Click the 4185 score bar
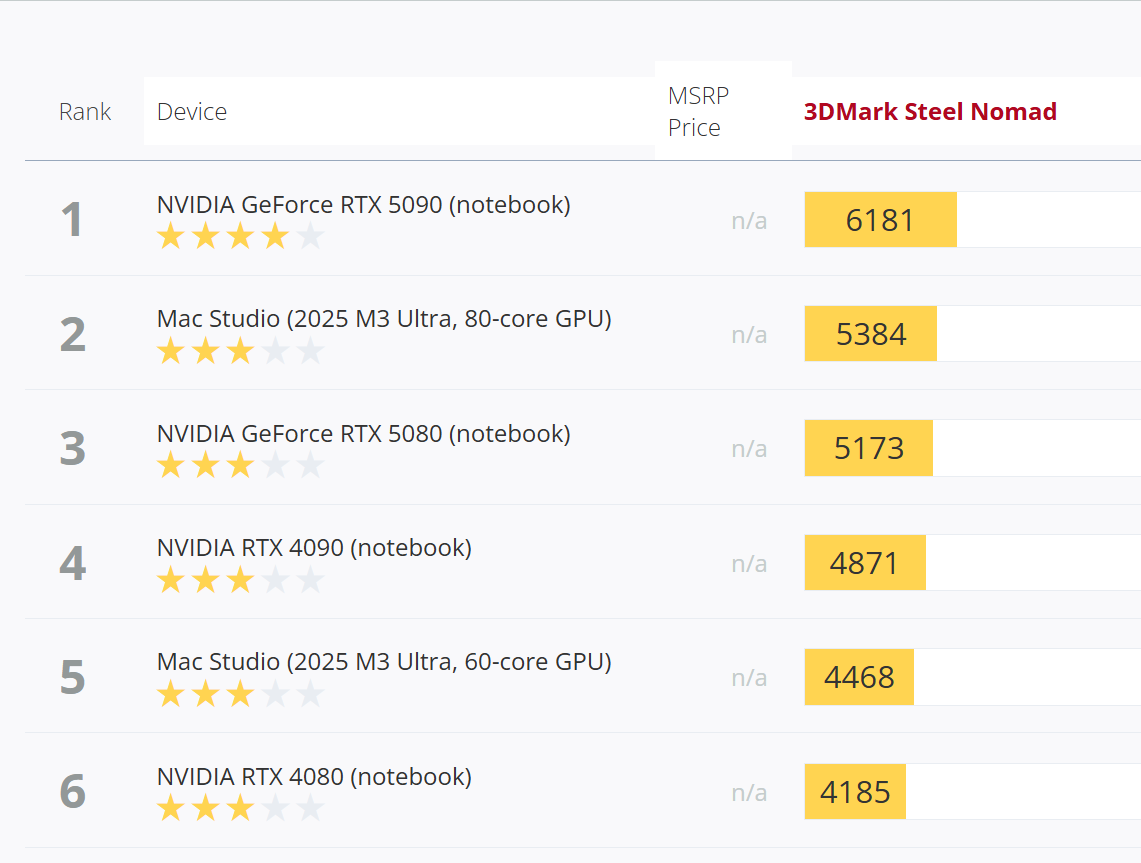 855,792
